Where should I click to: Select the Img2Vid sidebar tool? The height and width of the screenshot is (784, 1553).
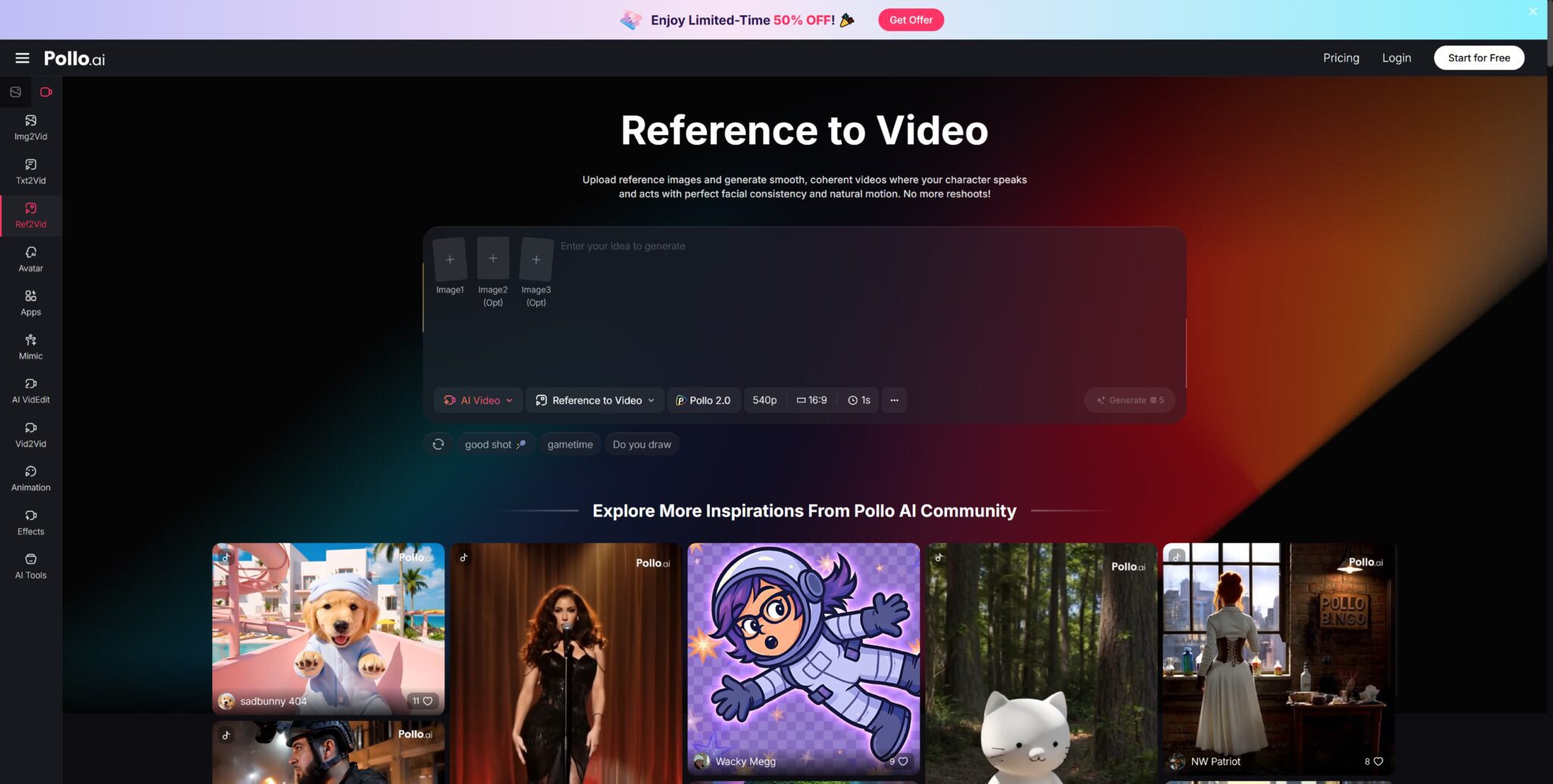pyautogui.click(x=30, y=127)
